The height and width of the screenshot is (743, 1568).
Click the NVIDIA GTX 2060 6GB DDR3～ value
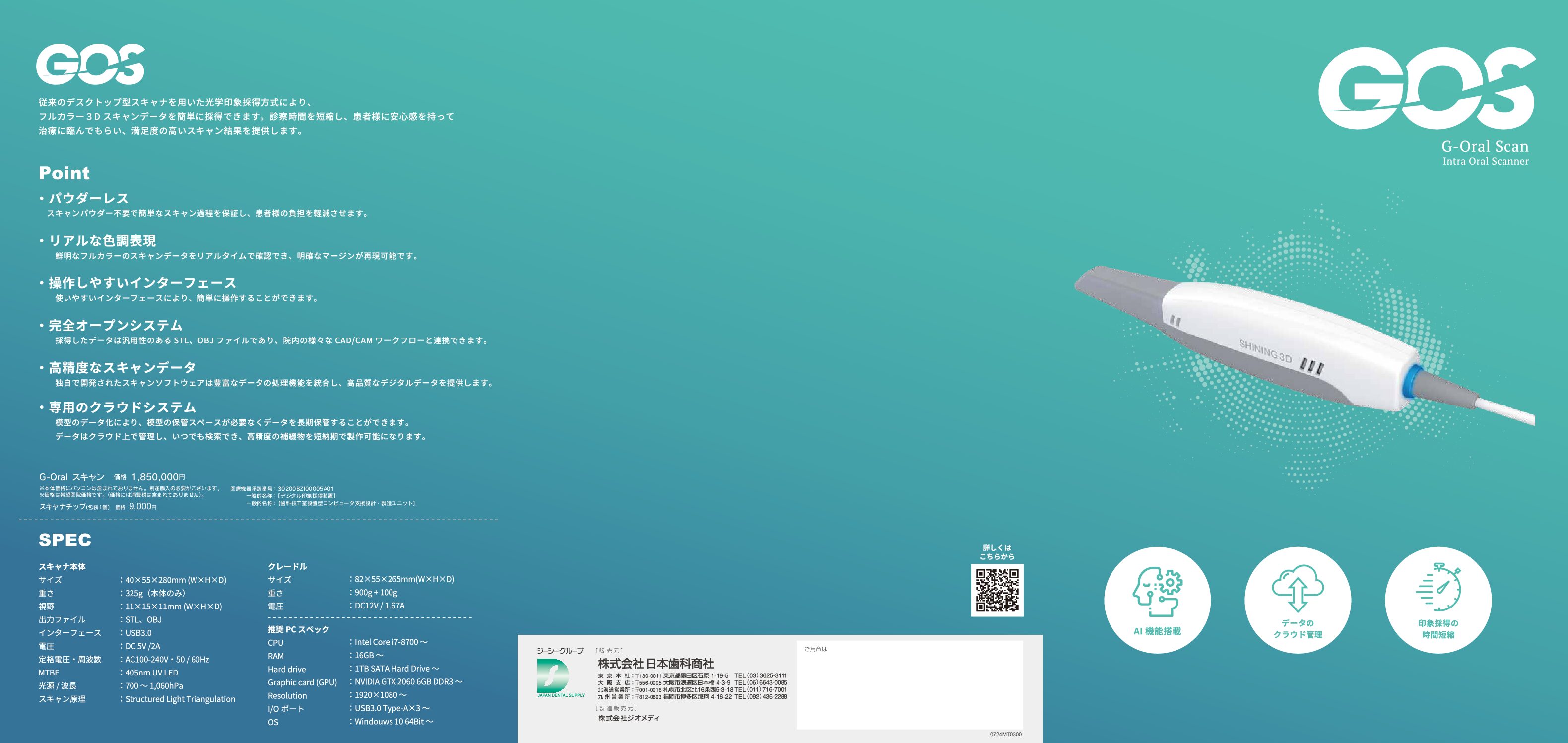[408, 682]
